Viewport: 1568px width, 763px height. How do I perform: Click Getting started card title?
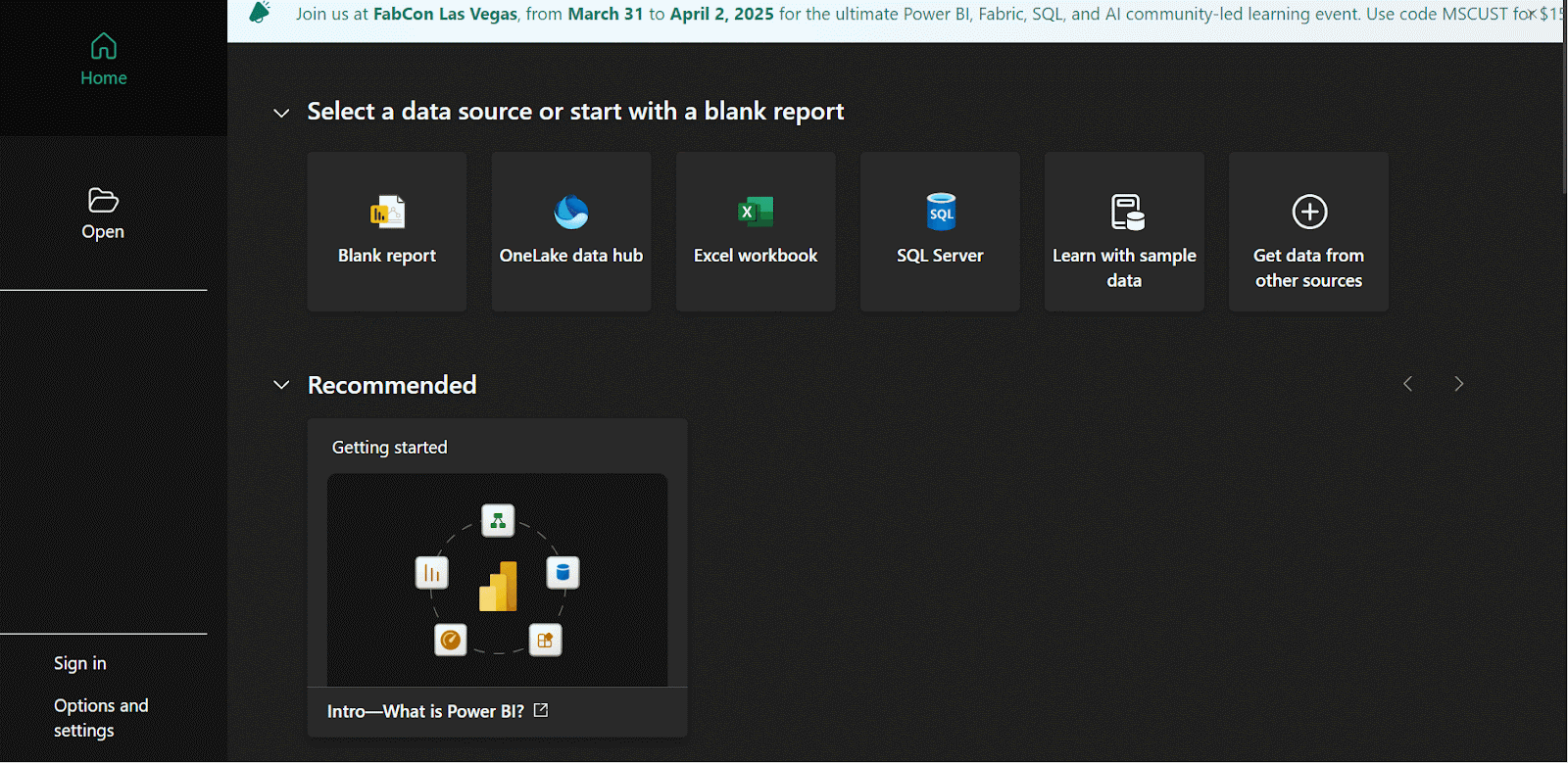(x=390, y=448)
